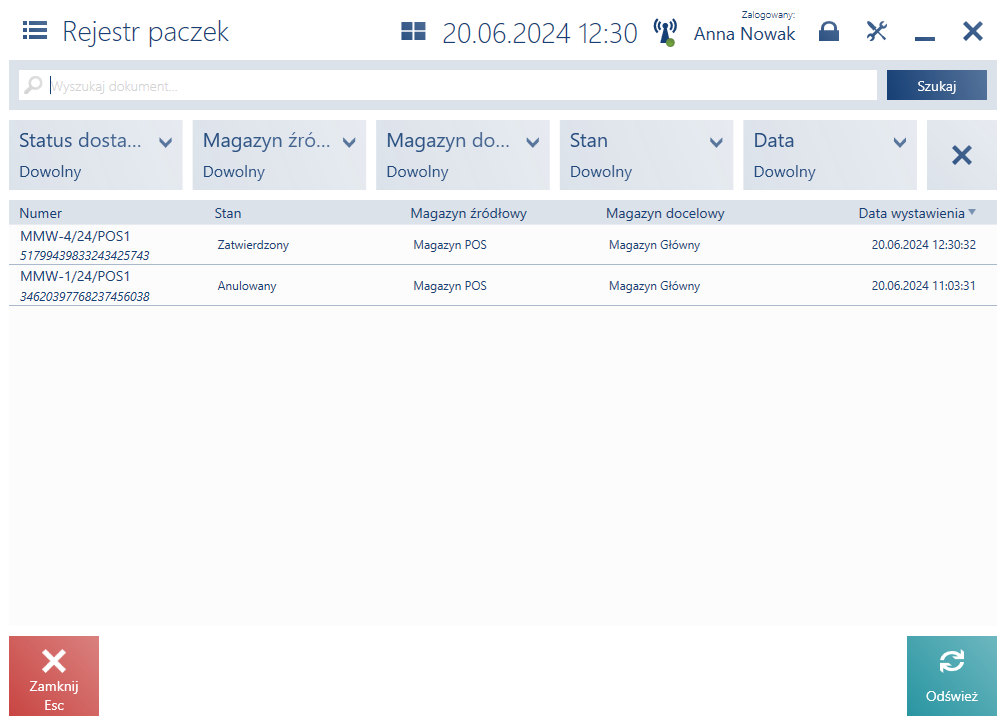Click date 20.06.2024 12:30:32
The height and width of the screenshot is (722, 1003).
tap(924, 245)
